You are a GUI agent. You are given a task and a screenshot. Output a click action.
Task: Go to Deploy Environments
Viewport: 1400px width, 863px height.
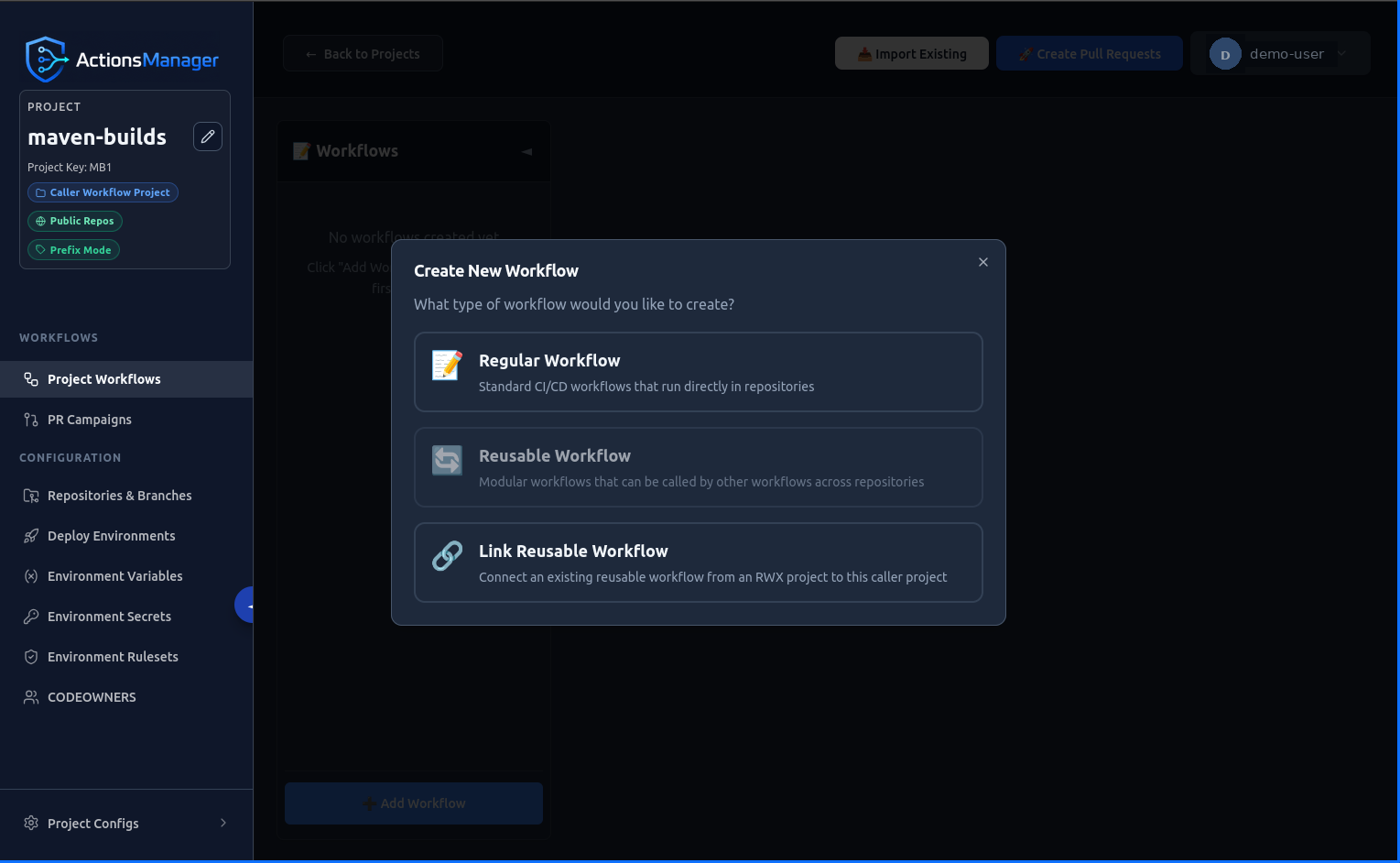coord(126,536)
